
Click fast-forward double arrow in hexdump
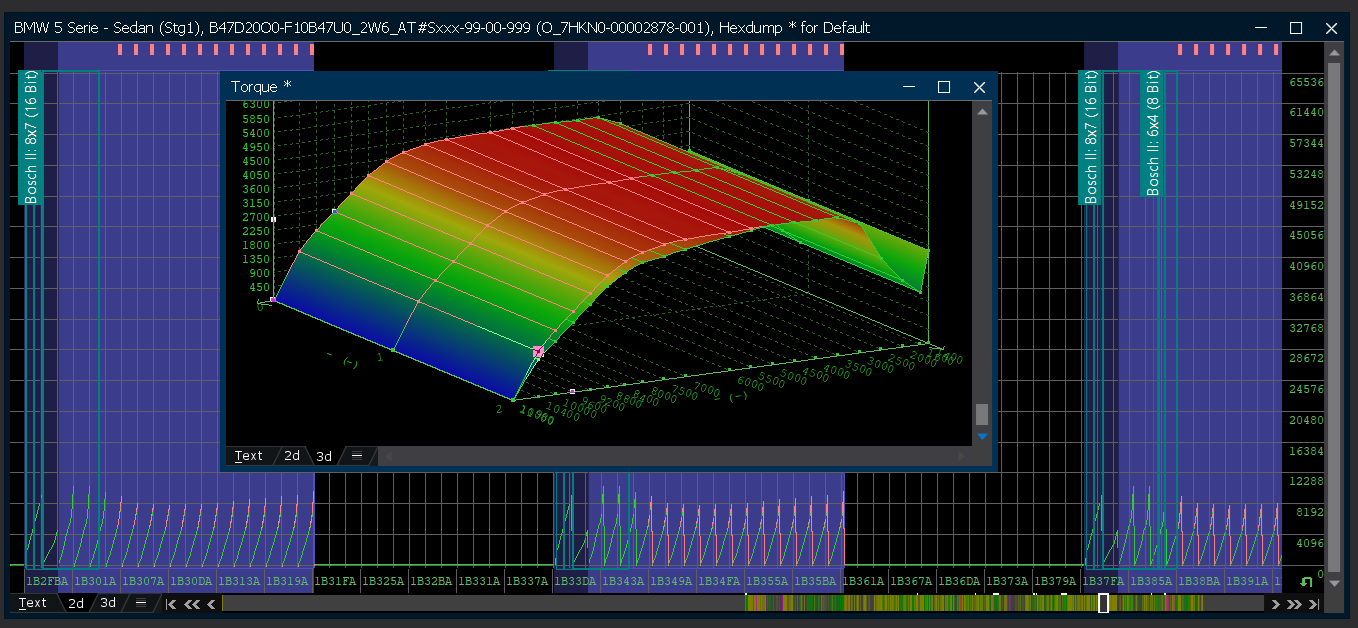coord(1294,604)
